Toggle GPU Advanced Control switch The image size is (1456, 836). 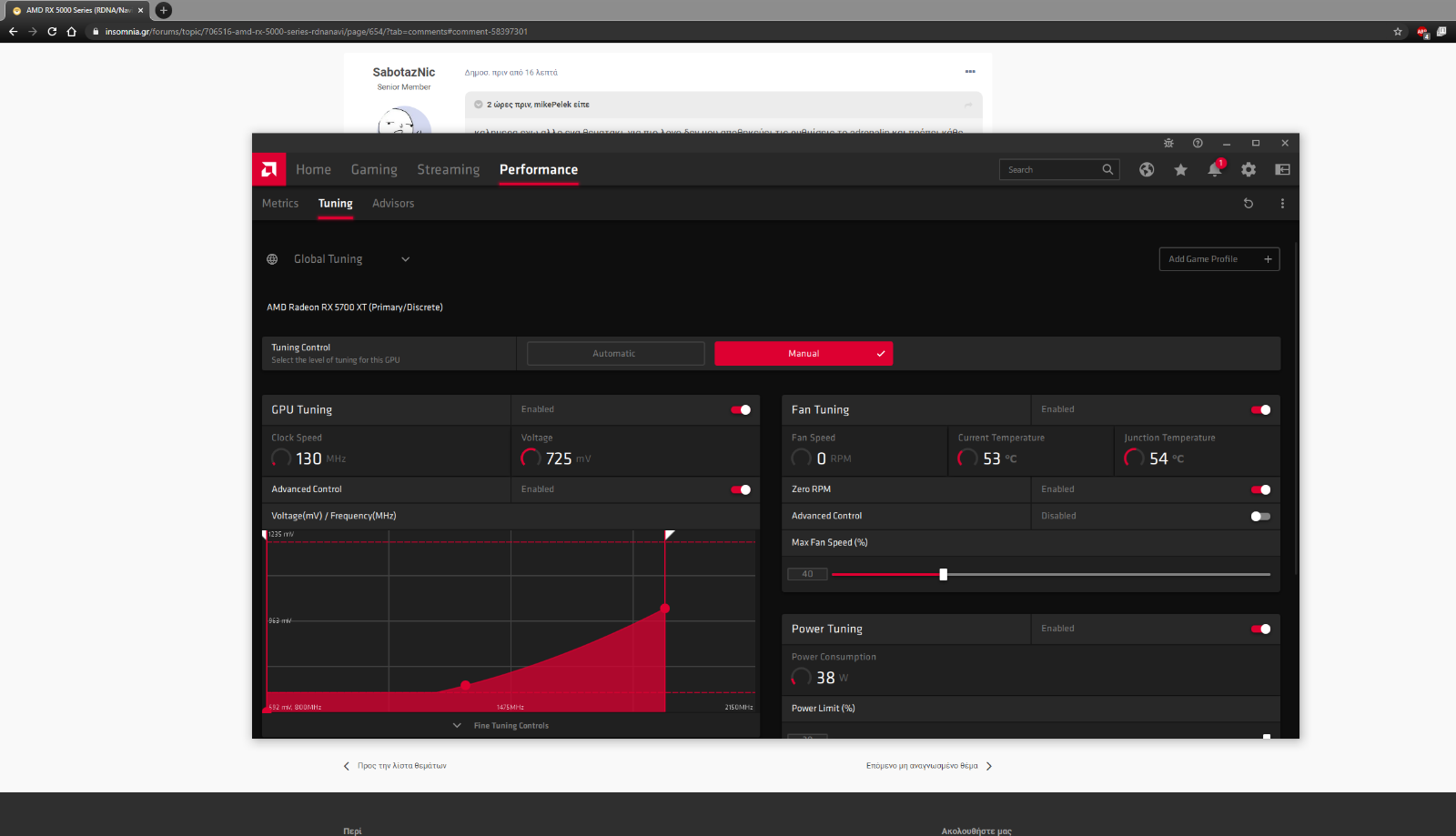[741, 490]
